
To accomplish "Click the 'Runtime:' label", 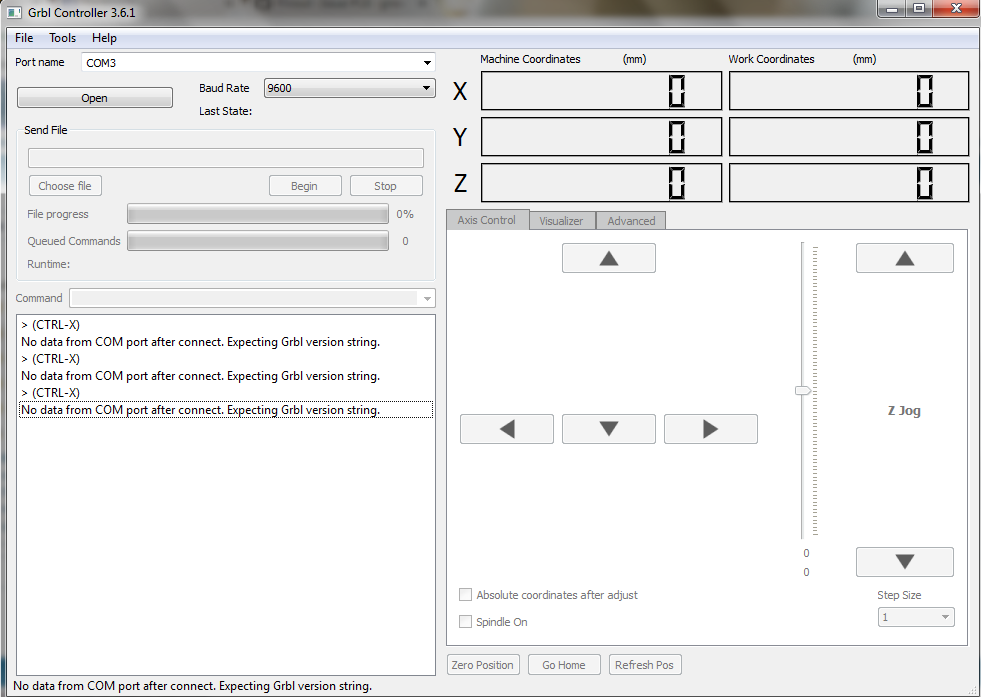I will [49, 264].
